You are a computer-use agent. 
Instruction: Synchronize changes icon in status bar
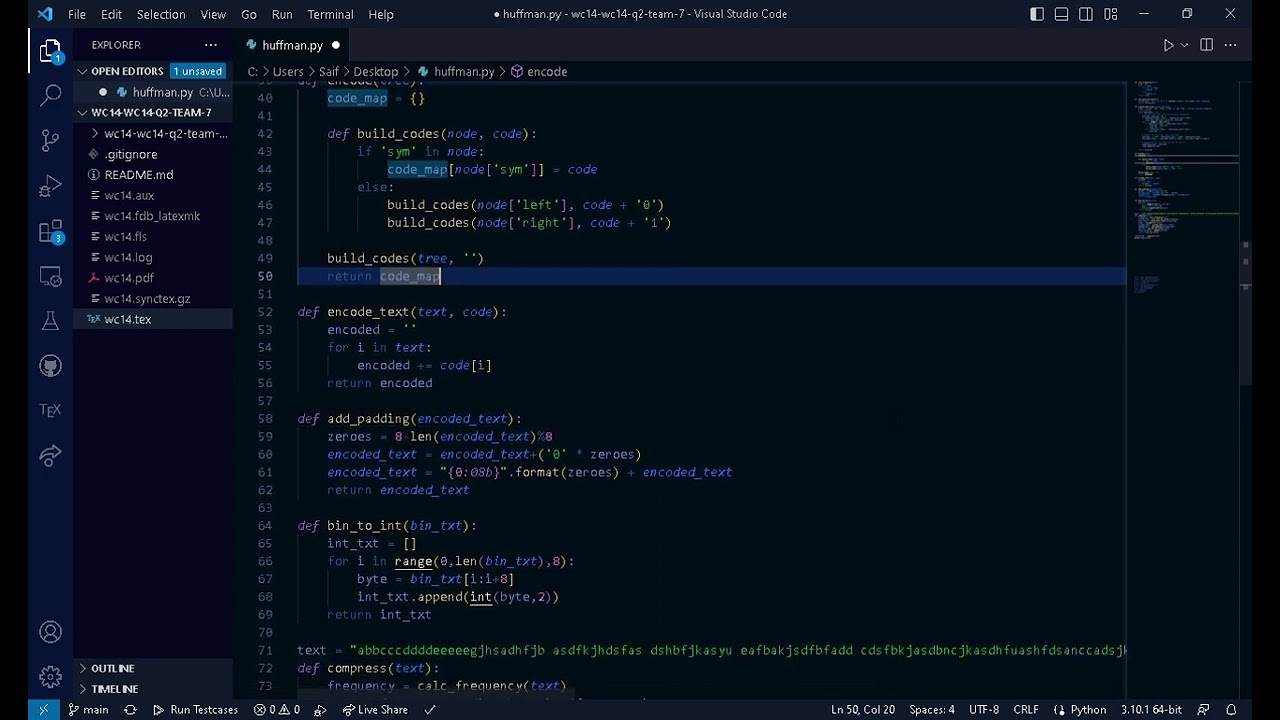pyautogui.click(x=130, y=710)
